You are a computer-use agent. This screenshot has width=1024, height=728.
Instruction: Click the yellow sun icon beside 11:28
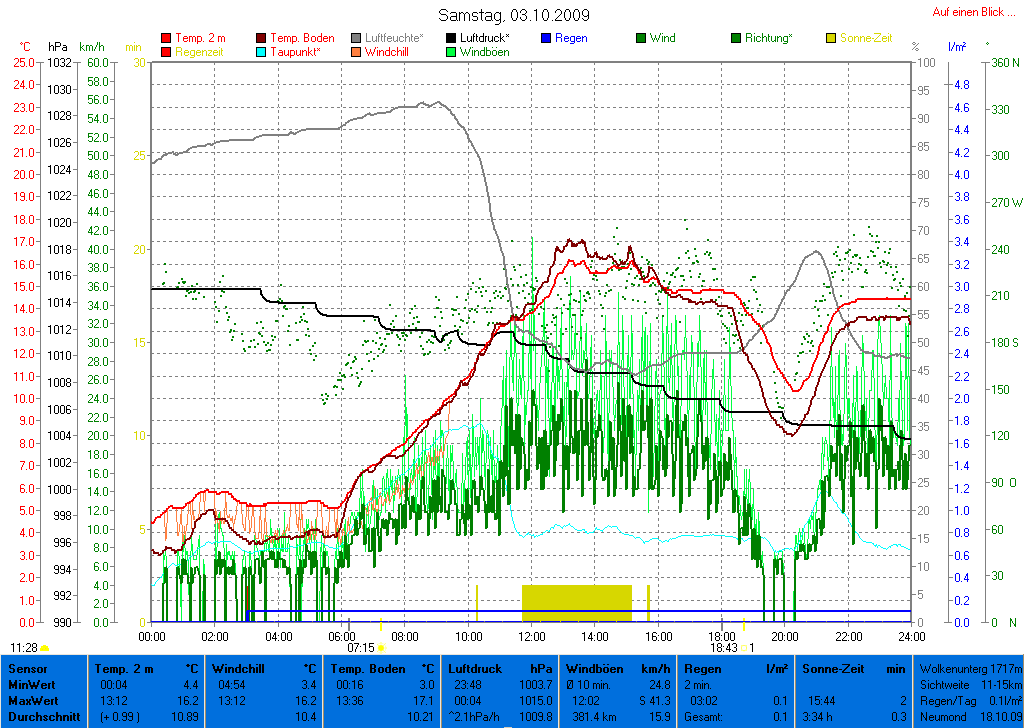pos(44,648)
